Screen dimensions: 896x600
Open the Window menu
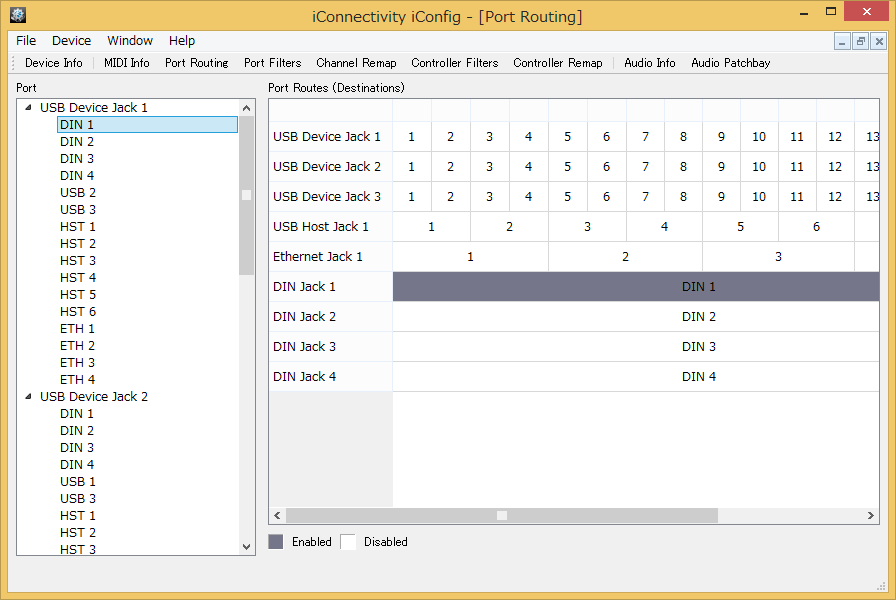[130, 41]
